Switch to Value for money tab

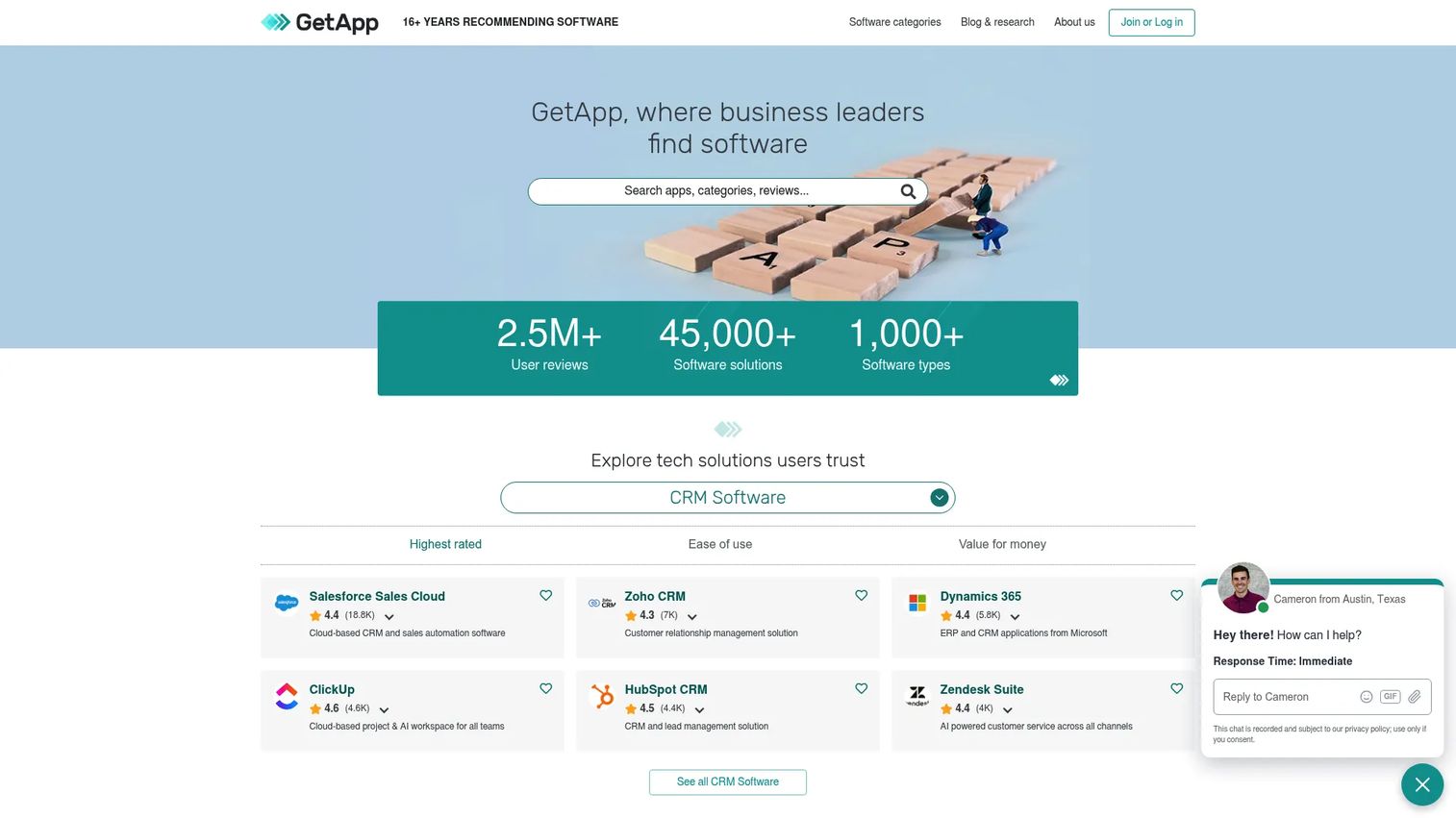(1002, 544)
